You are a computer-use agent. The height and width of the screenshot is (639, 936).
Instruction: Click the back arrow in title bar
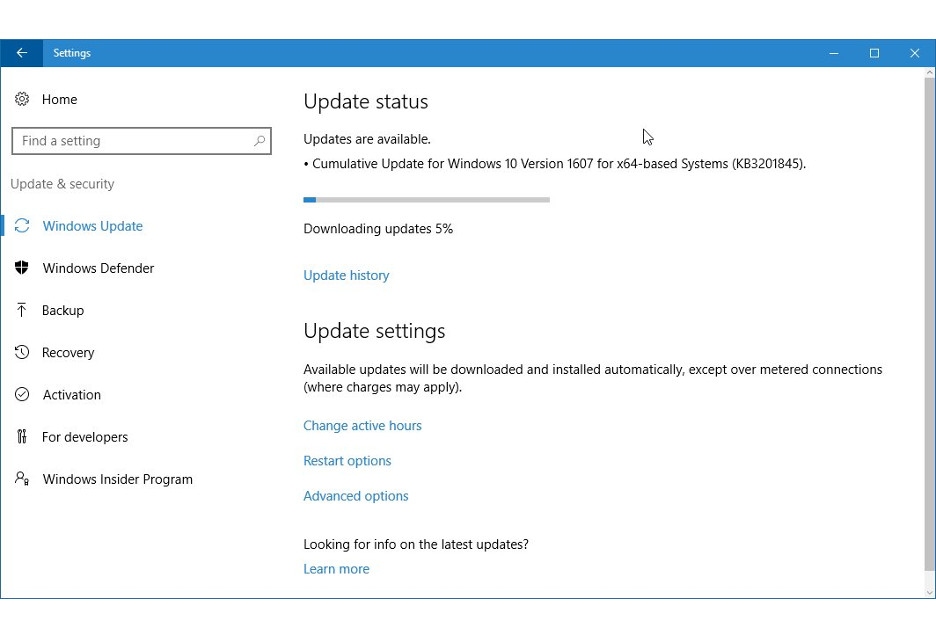tap(21, 53)
